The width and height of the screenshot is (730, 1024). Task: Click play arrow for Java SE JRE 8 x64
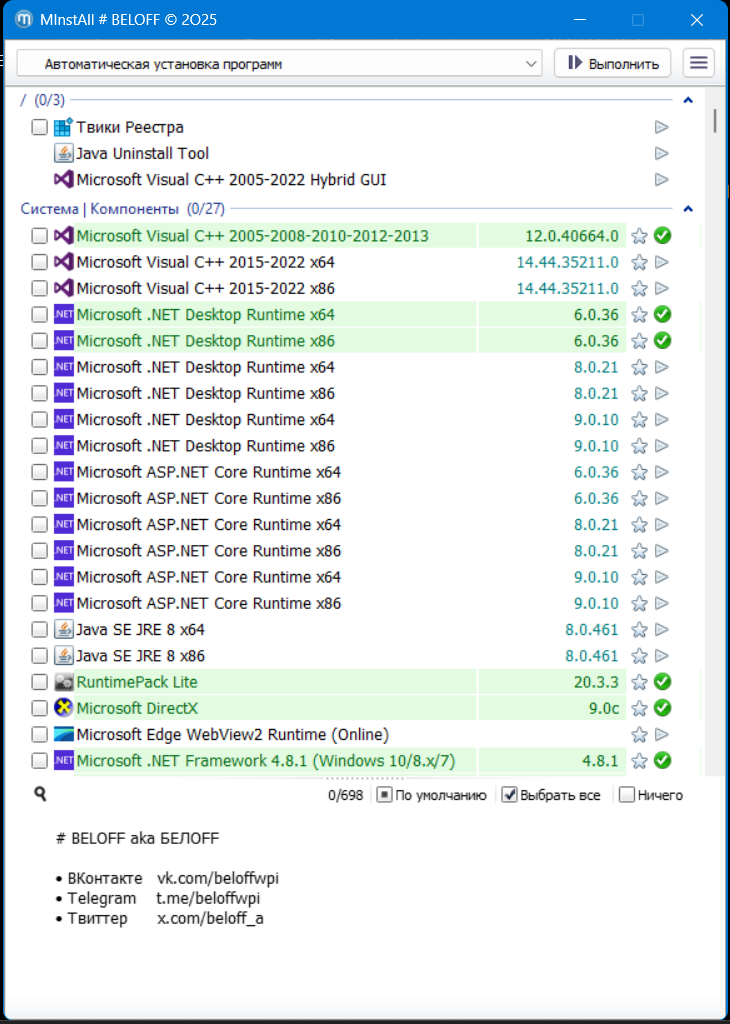tap(661, 630)
